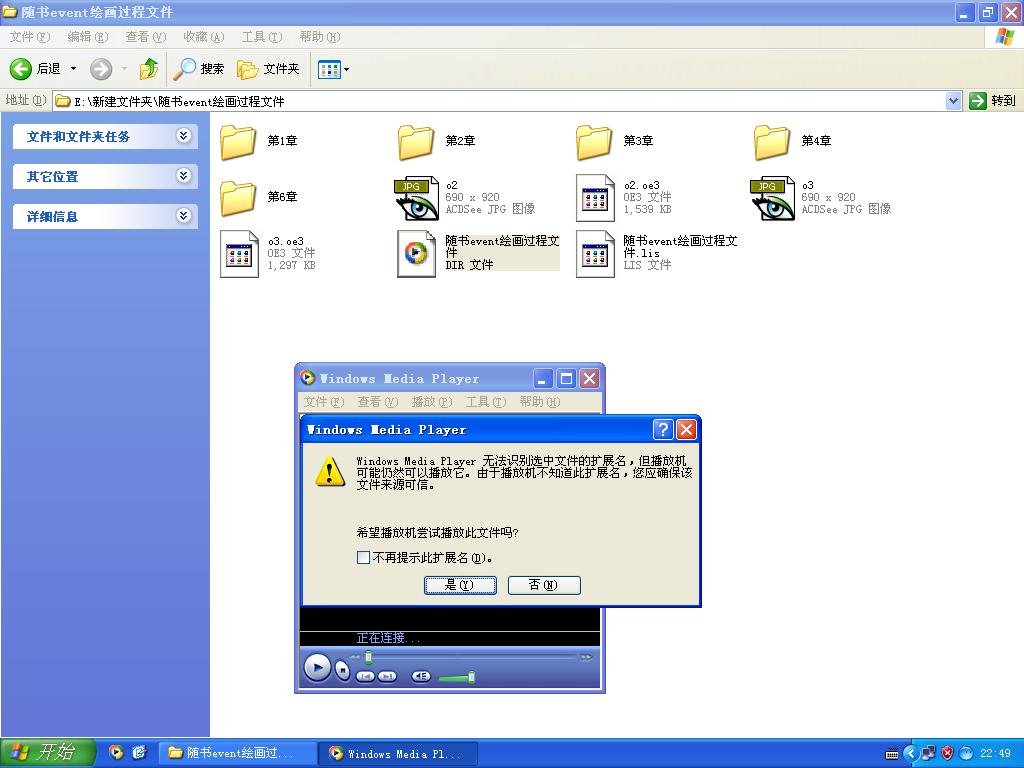Open the Explorer 文件(F) menu
Image resolution: width=1024 pixels, height=768 pixels.
[29, 37]
